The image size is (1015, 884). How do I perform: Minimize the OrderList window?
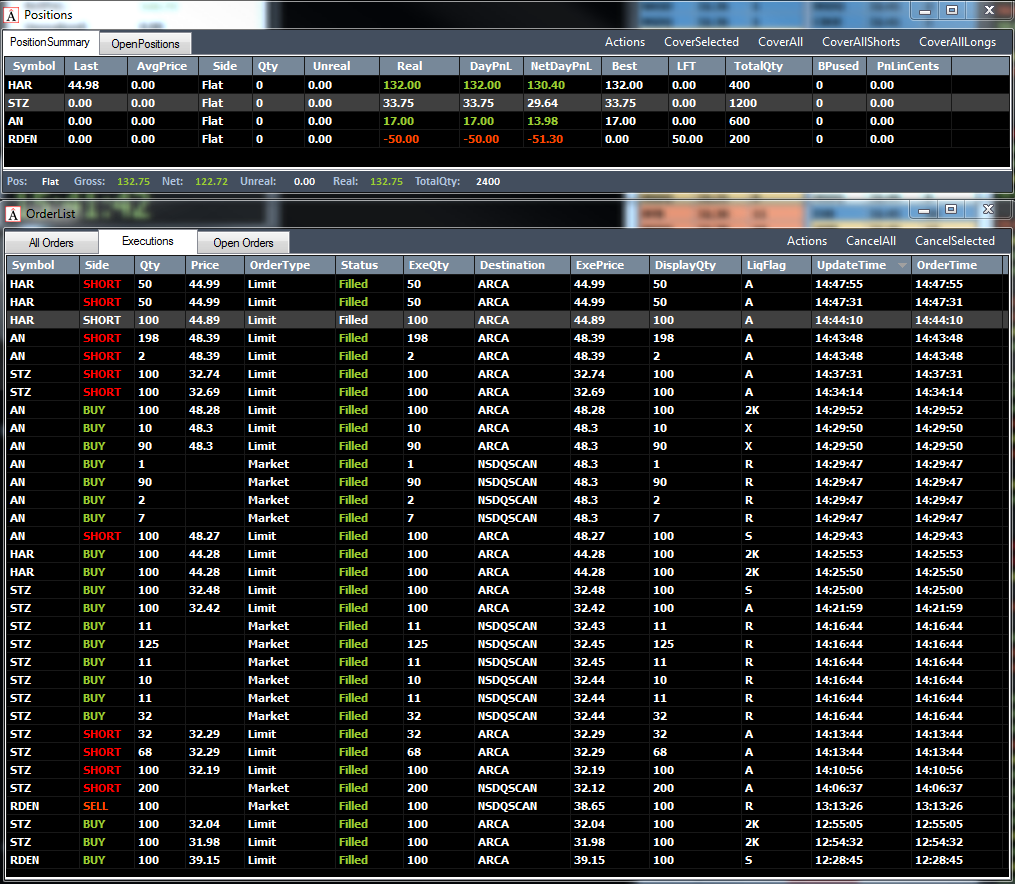(x=924, y=210)
